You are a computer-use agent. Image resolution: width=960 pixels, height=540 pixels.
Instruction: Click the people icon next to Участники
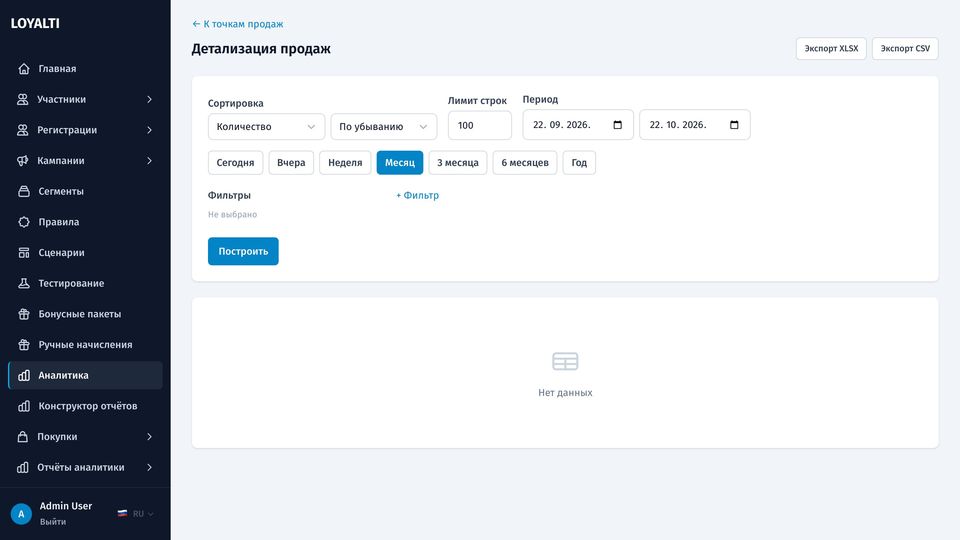(x=23, y=99)
